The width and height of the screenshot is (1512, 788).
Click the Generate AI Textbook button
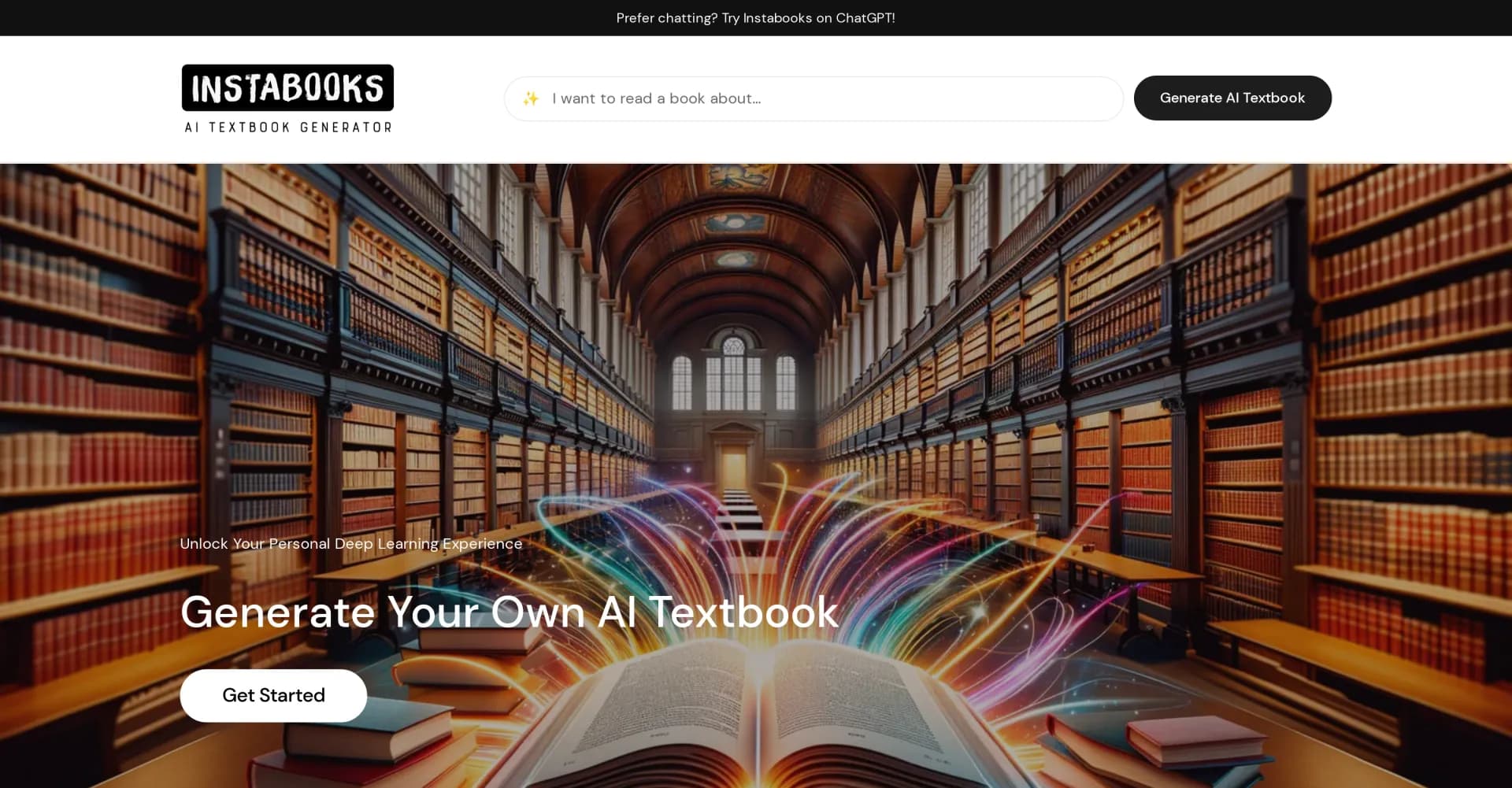click(1232, 98)
